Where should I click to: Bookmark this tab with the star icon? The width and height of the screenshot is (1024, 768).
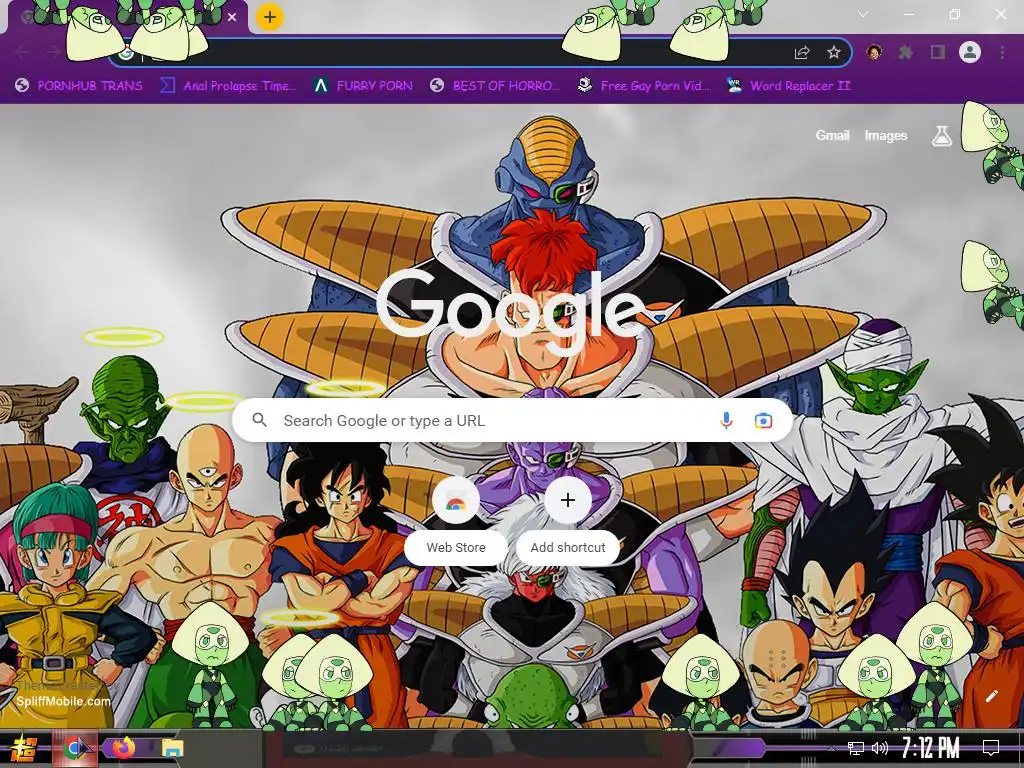833,53
